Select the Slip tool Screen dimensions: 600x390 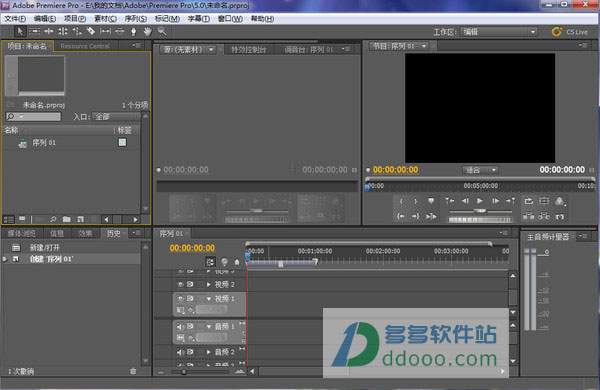click(x=105, y=31)
